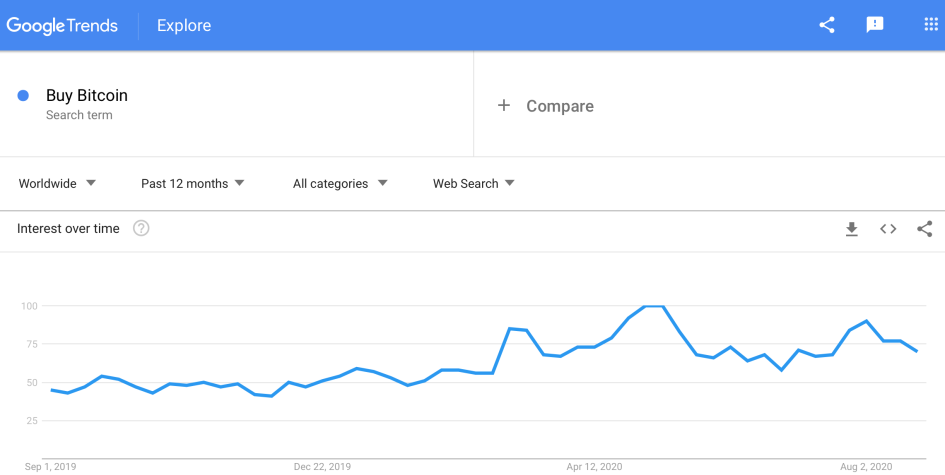Open the Worldwide region dropdown
945x475 pixels.
tap(57, 184)
